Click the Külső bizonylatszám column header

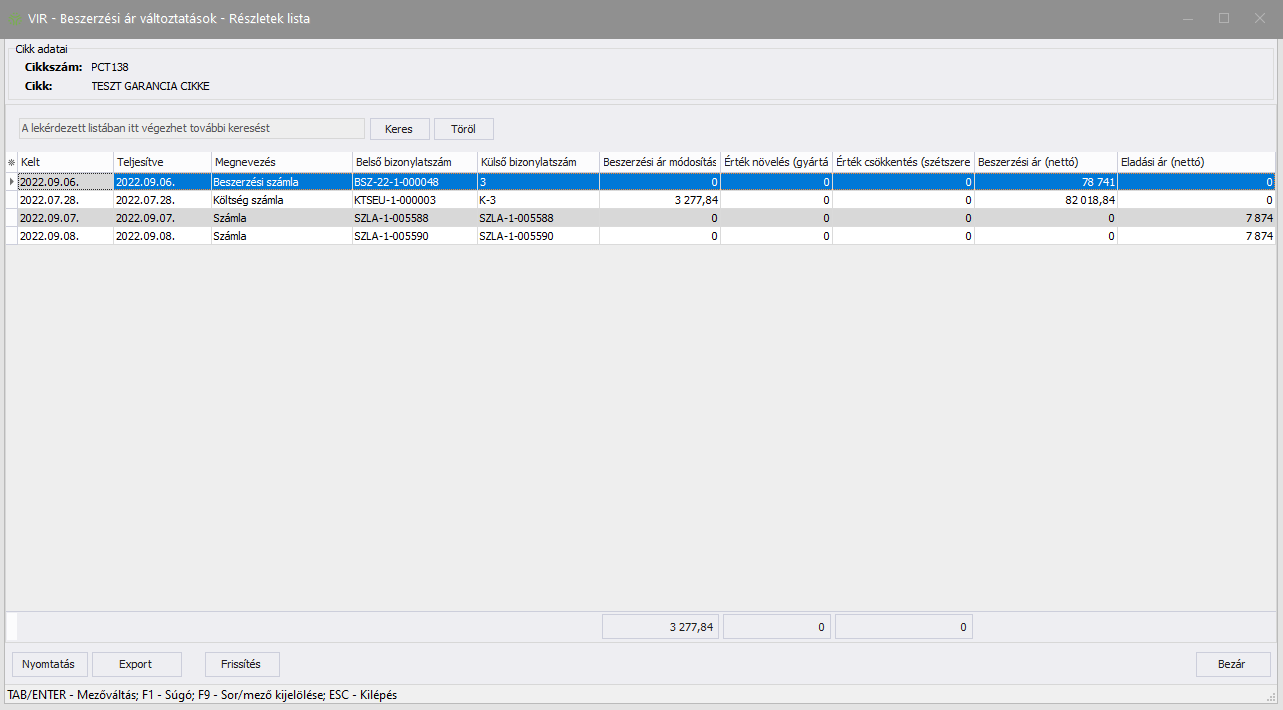pyautogui.click(x=536, y=162)
